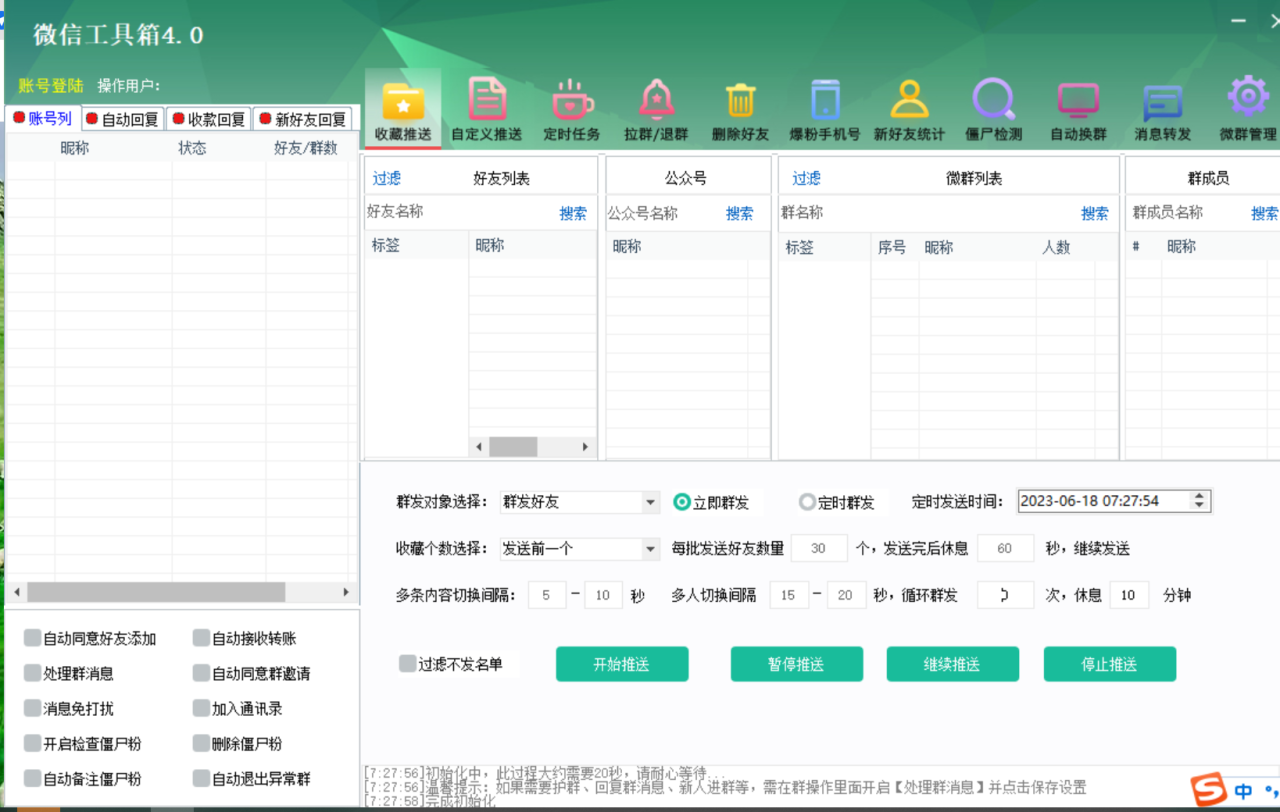Increment the scheduled send time with the stepper
Screen dimensions: 1280x812
pos(1198,495)
